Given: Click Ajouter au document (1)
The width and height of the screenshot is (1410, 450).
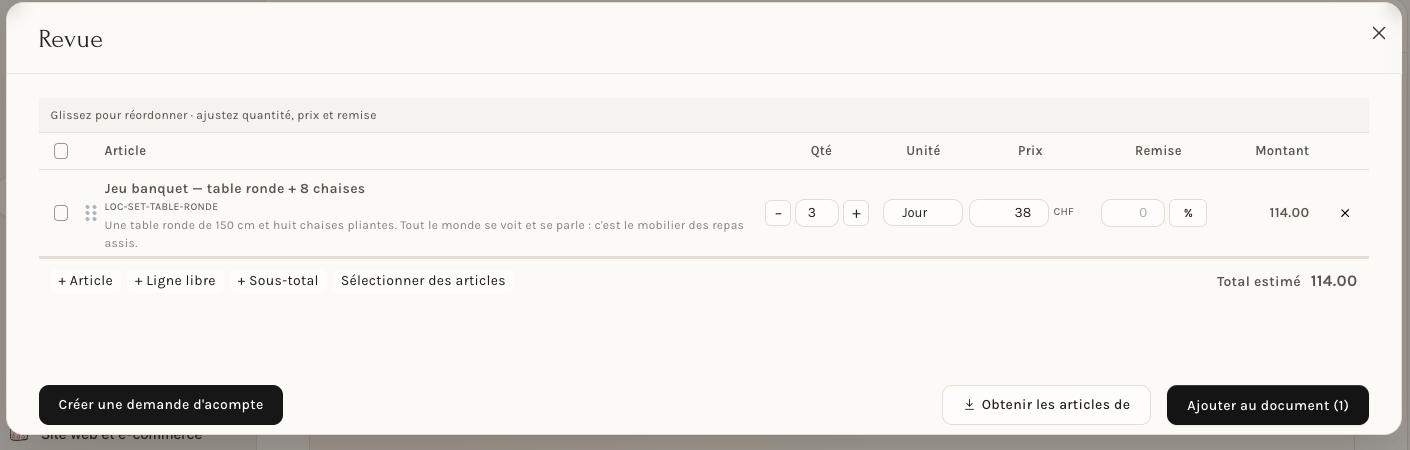Looking at the screenshot, I should [x=1268, y=405].
